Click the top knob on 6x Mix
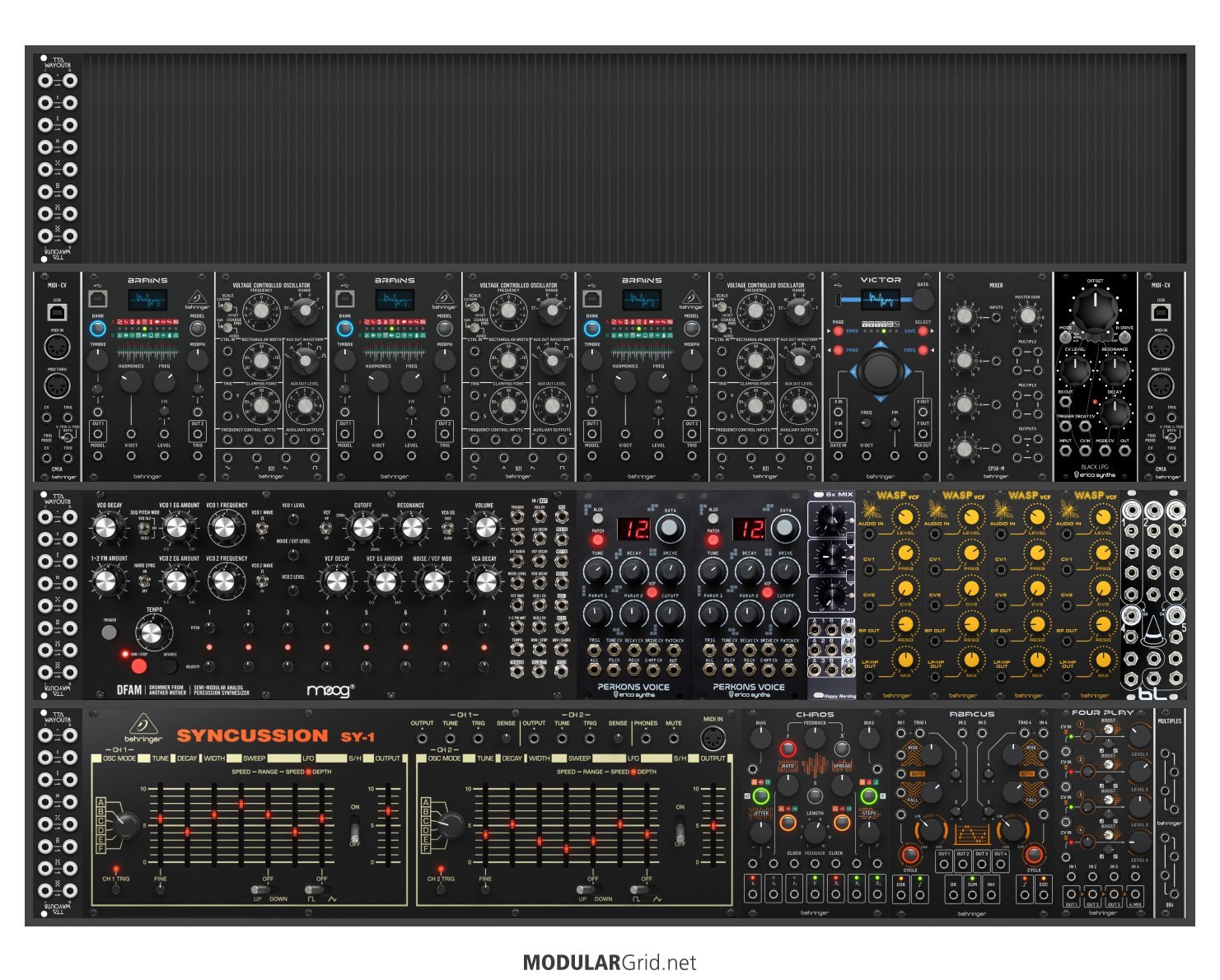This screenshot has width=1220, height=980. tap(831, 519)
